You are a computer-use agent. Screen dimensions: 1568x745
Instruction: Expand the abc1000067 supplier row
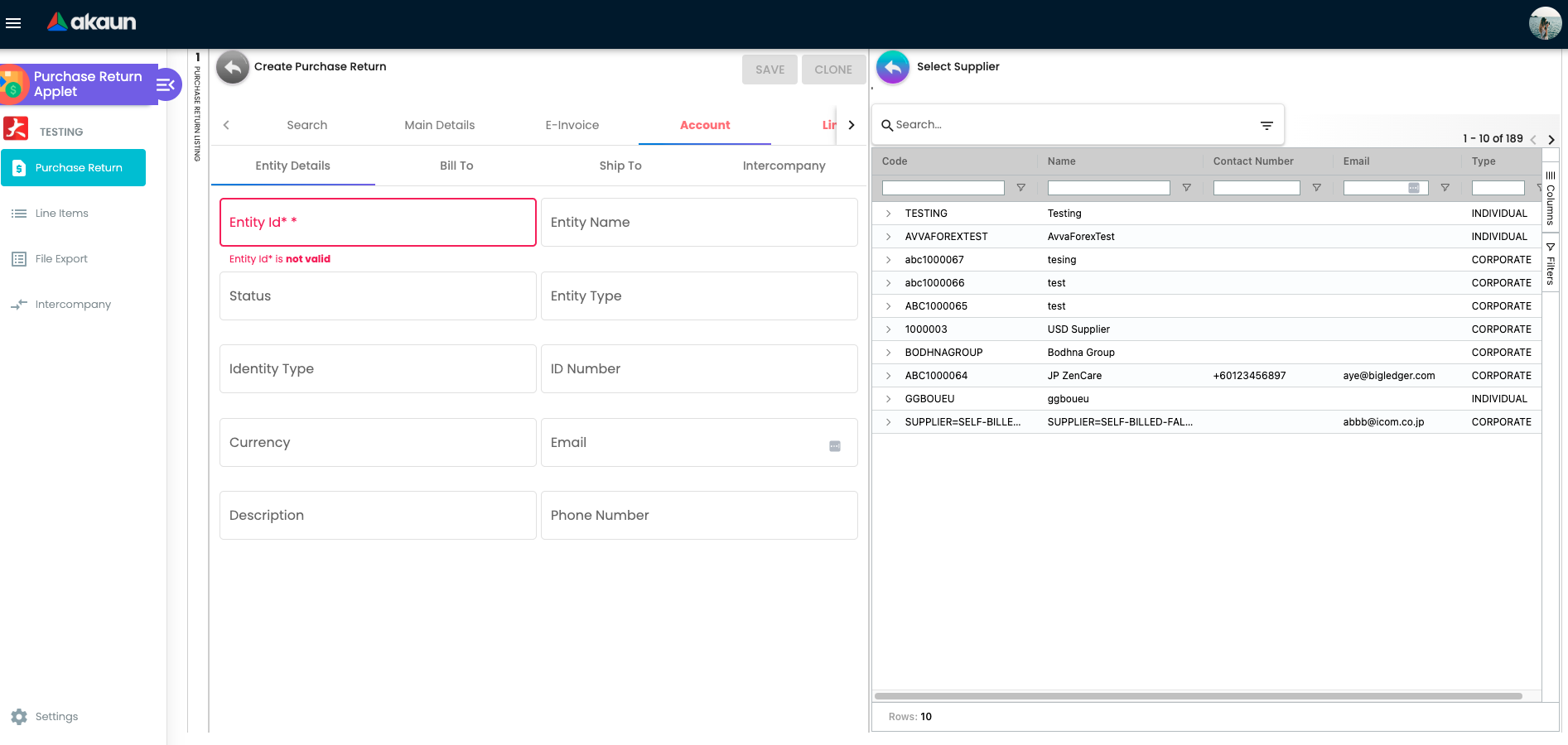pyautogui.click(x=889, y=260)
